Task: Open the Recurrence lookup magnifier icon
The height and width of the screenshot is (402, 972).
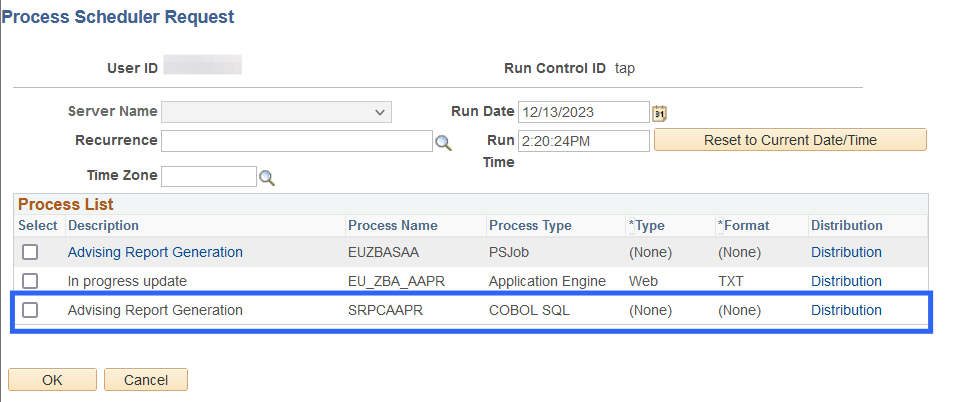Action: pyautogui.click(x=443, y=142)
